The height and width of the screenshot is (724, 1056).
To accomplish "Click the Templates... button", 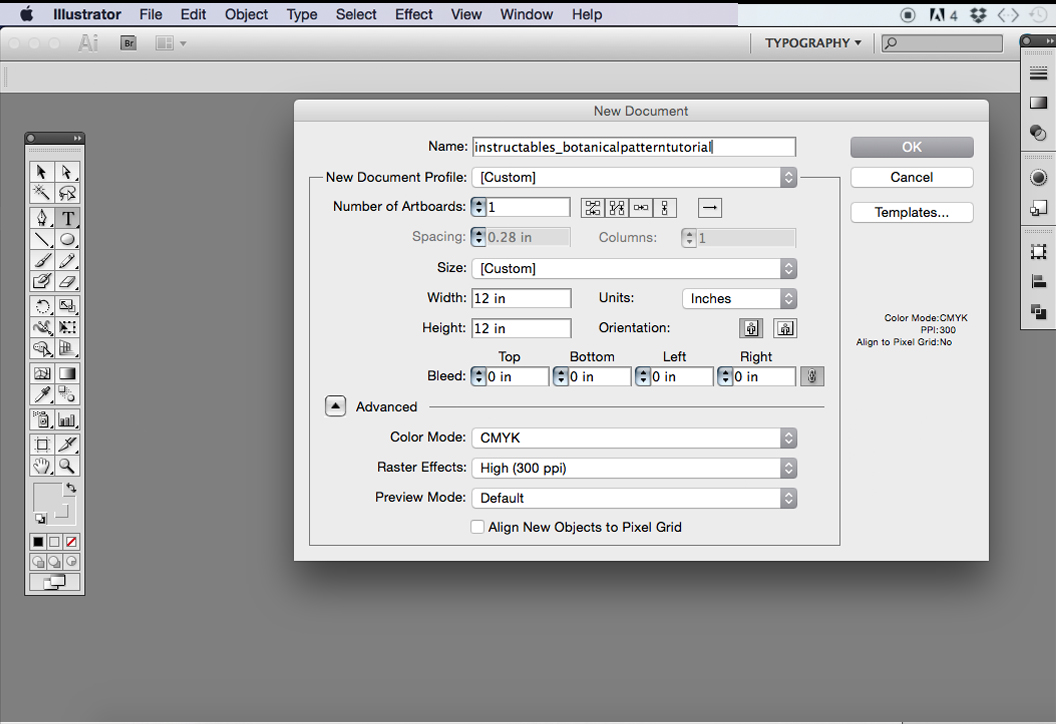I will 911,212.
